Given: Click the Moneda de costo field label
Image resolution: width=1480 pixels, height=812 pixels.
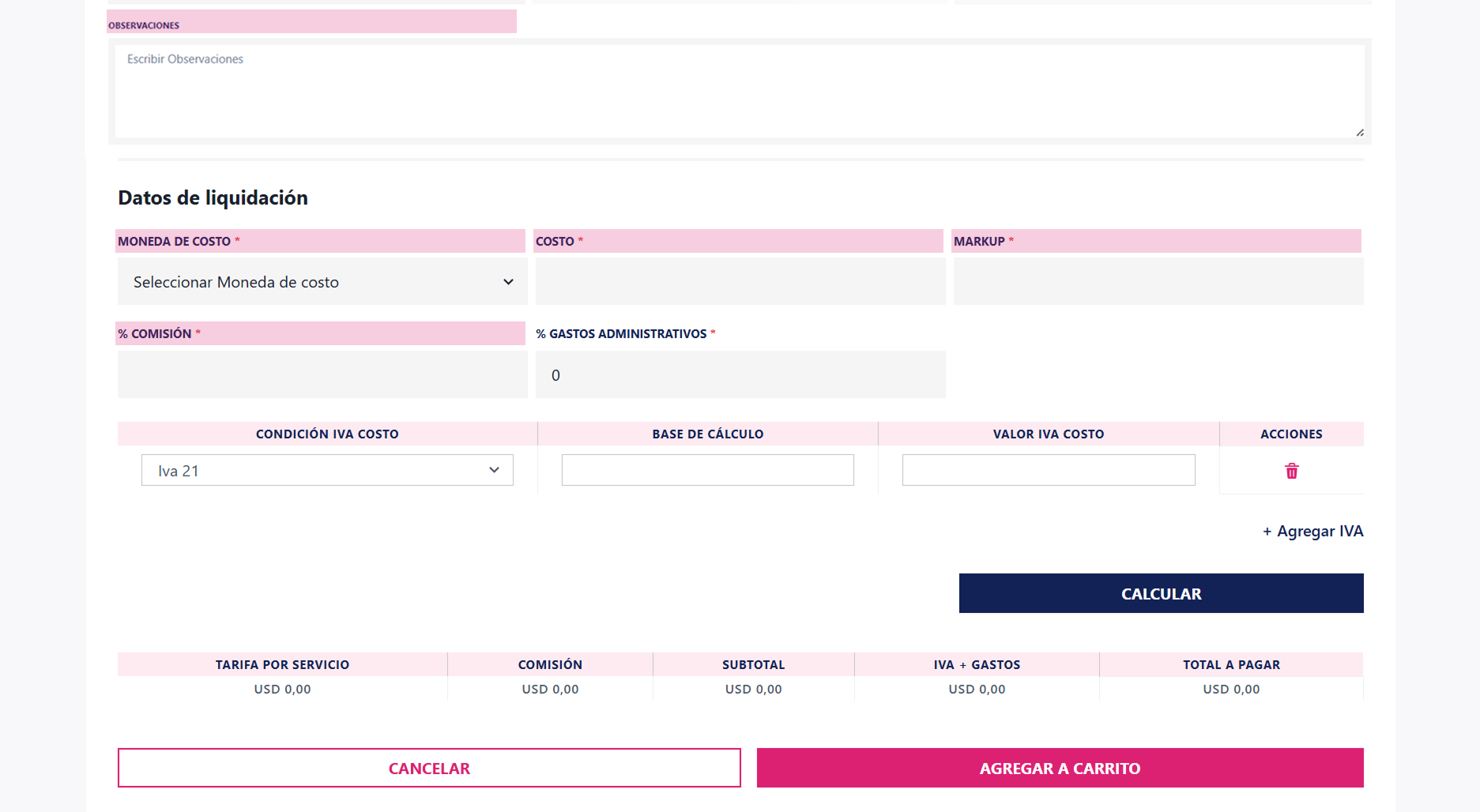Looking at the screenshot, I should tap(175, 242).
